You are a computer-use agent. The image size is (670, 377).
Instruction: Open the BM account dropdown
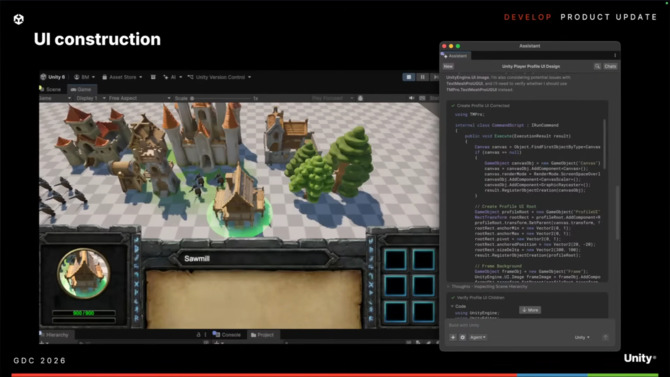84,77
